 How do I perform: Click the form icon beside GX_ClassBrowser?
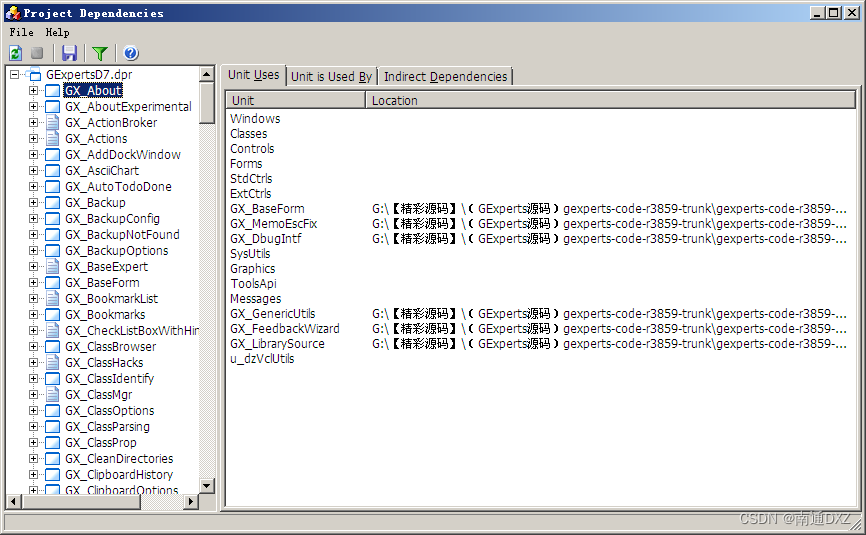coord(52,347)
